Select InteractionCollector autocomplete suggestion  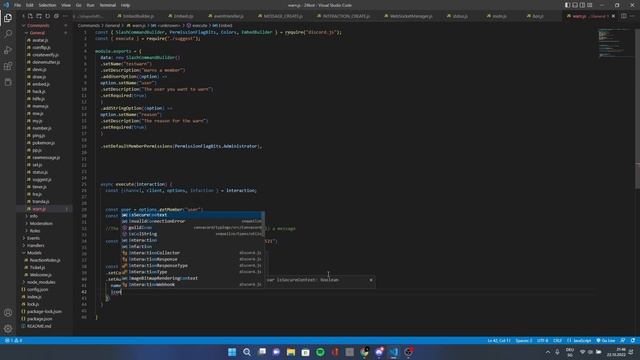coord(192,253)
